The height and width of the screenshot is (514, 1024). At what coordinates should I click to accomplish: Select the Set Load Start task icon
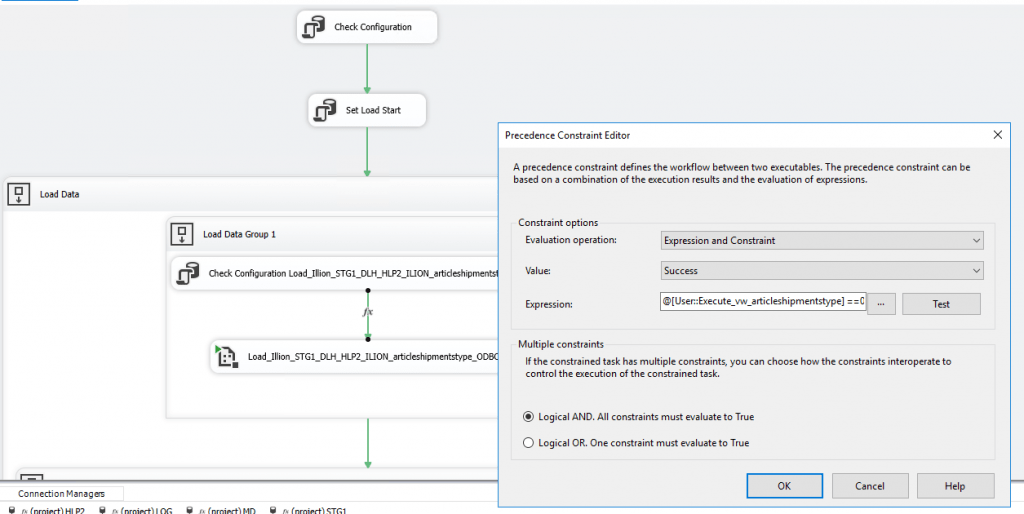tap(325, 110)
